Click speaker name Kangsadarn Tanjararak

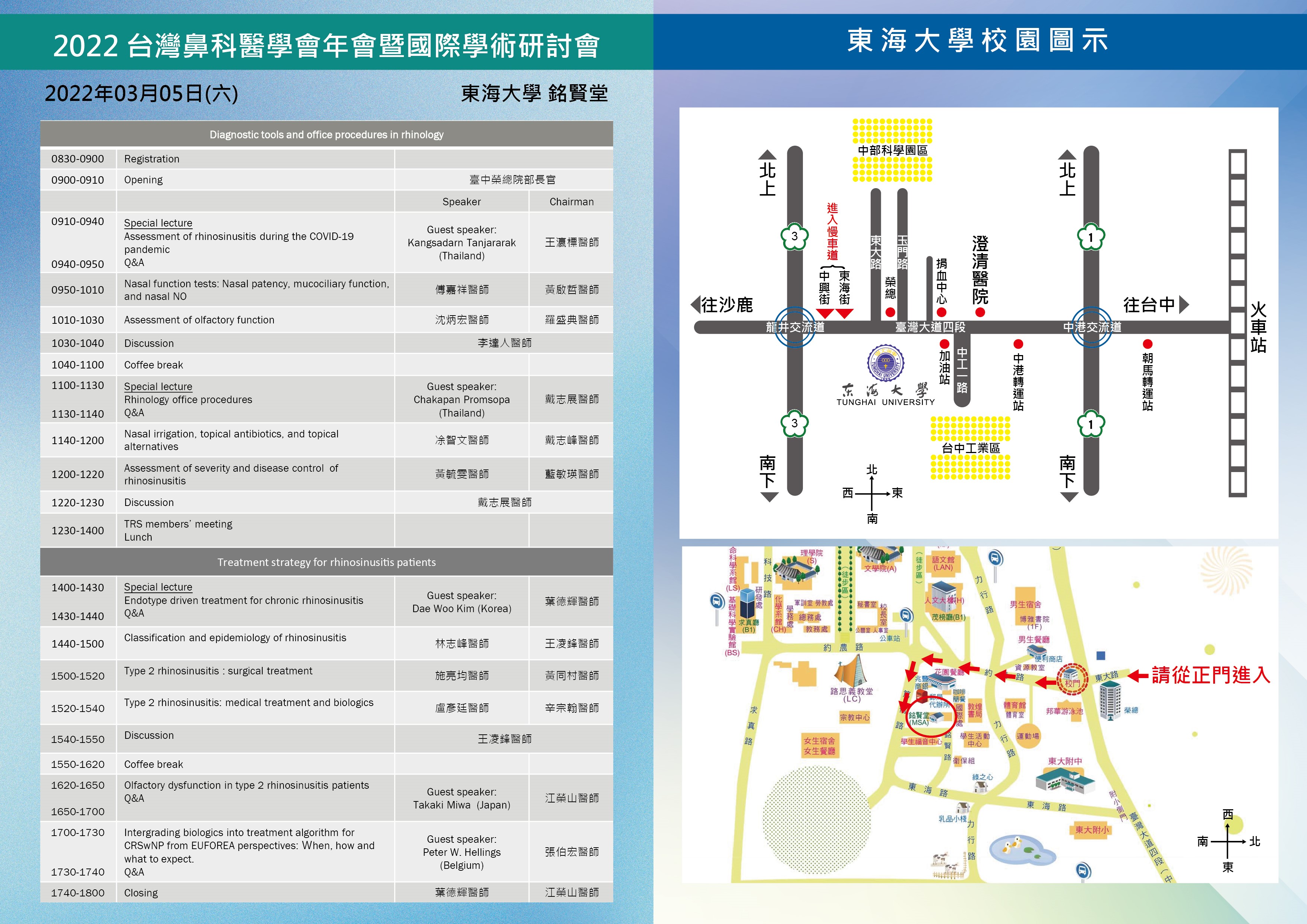[462, 243]
